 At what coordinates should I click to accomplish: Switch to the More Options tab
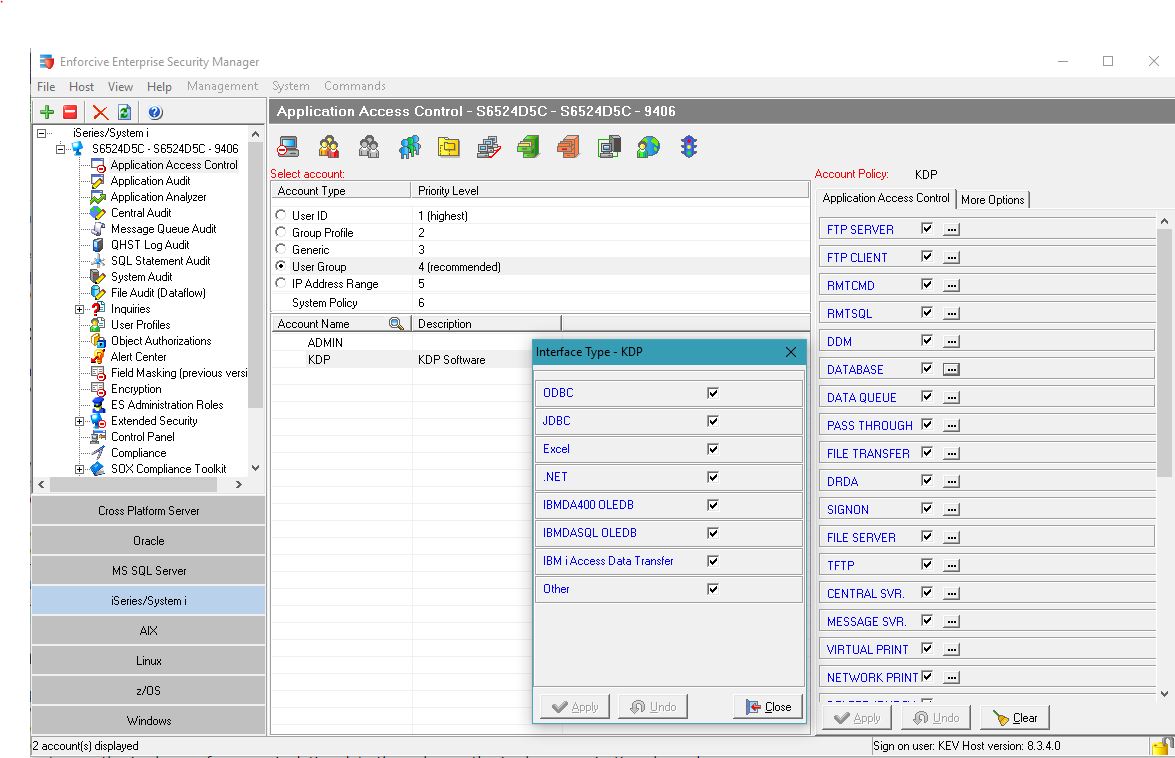(x=992, y=200)
